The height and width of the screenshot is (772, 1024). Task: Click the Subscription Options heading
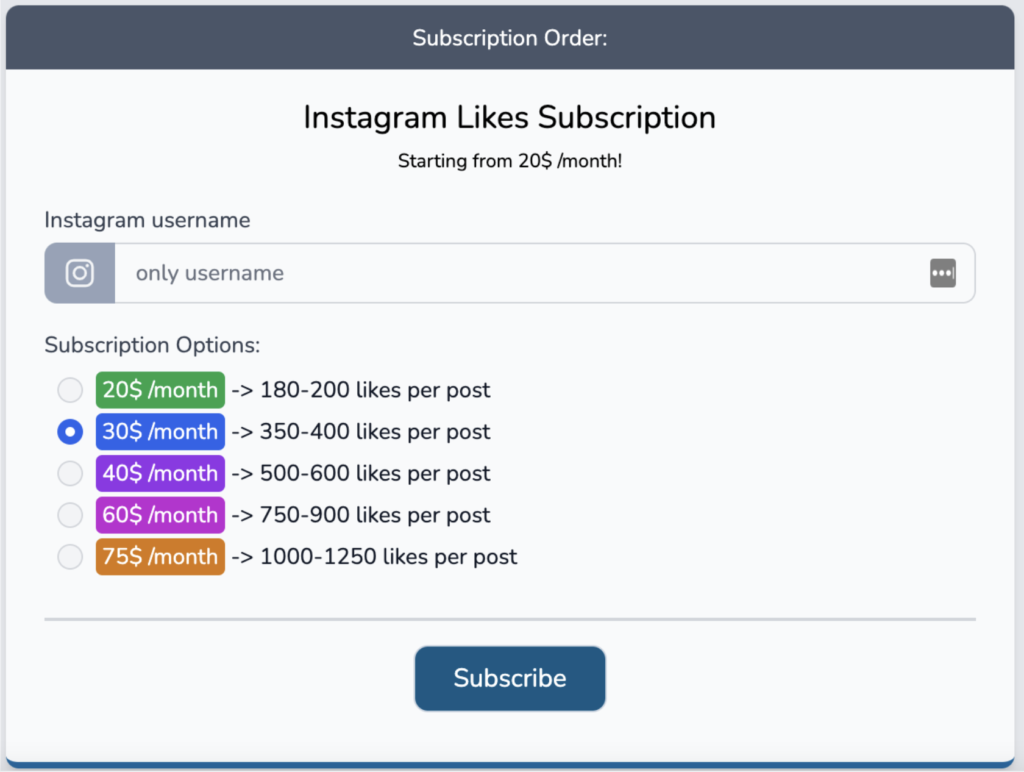point(152,344)
